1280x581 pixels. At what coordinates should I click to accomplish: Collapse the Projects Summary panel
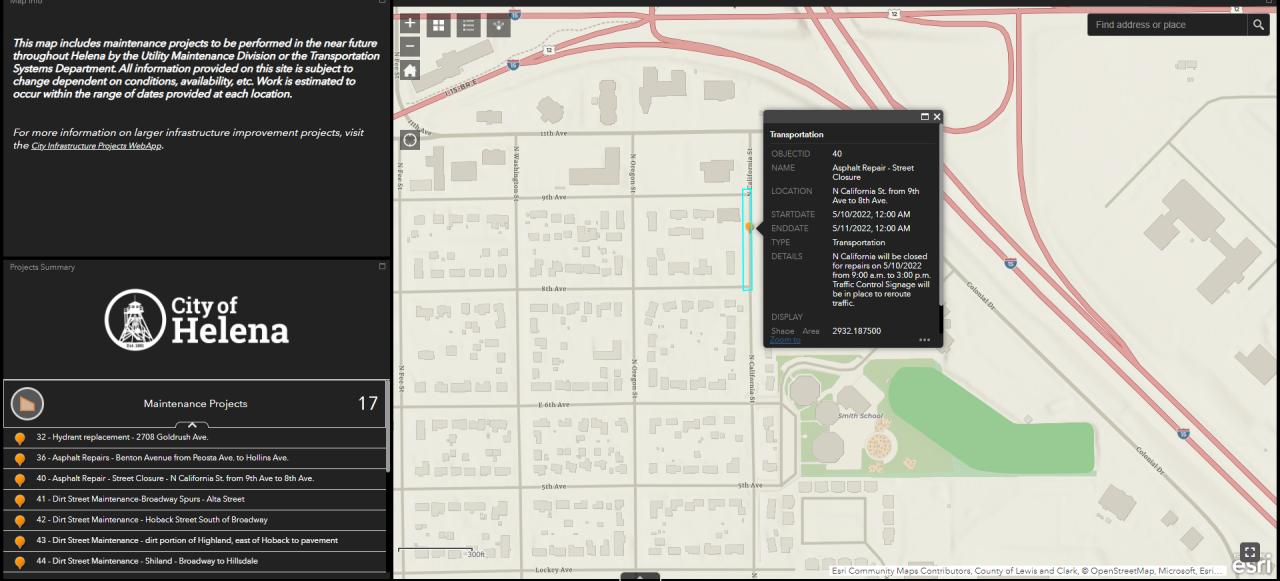click(x=381, y=266)
